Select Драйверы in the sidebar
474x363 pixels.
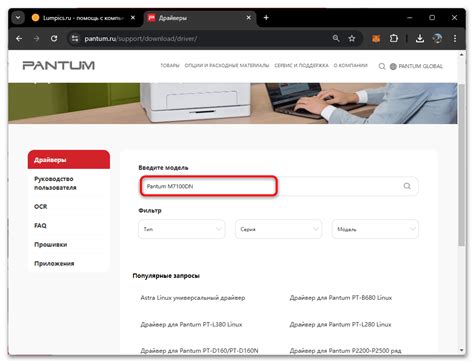click(x=69, y=160)
